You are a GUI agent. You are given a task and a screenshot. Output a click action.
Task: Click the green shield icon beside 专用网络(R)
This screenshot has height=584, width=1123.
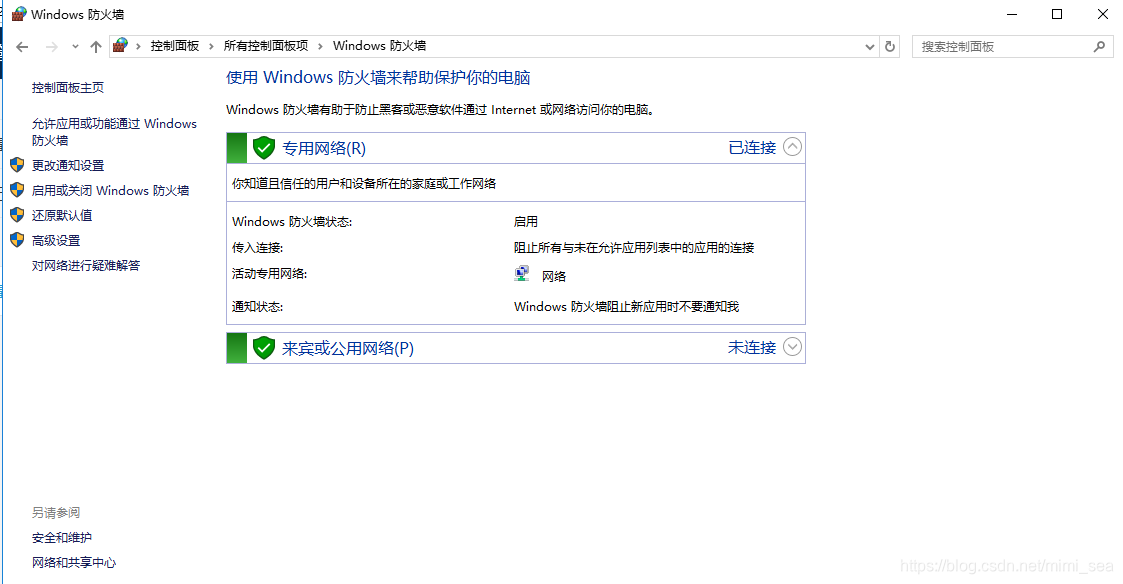[x=264, y=148]
